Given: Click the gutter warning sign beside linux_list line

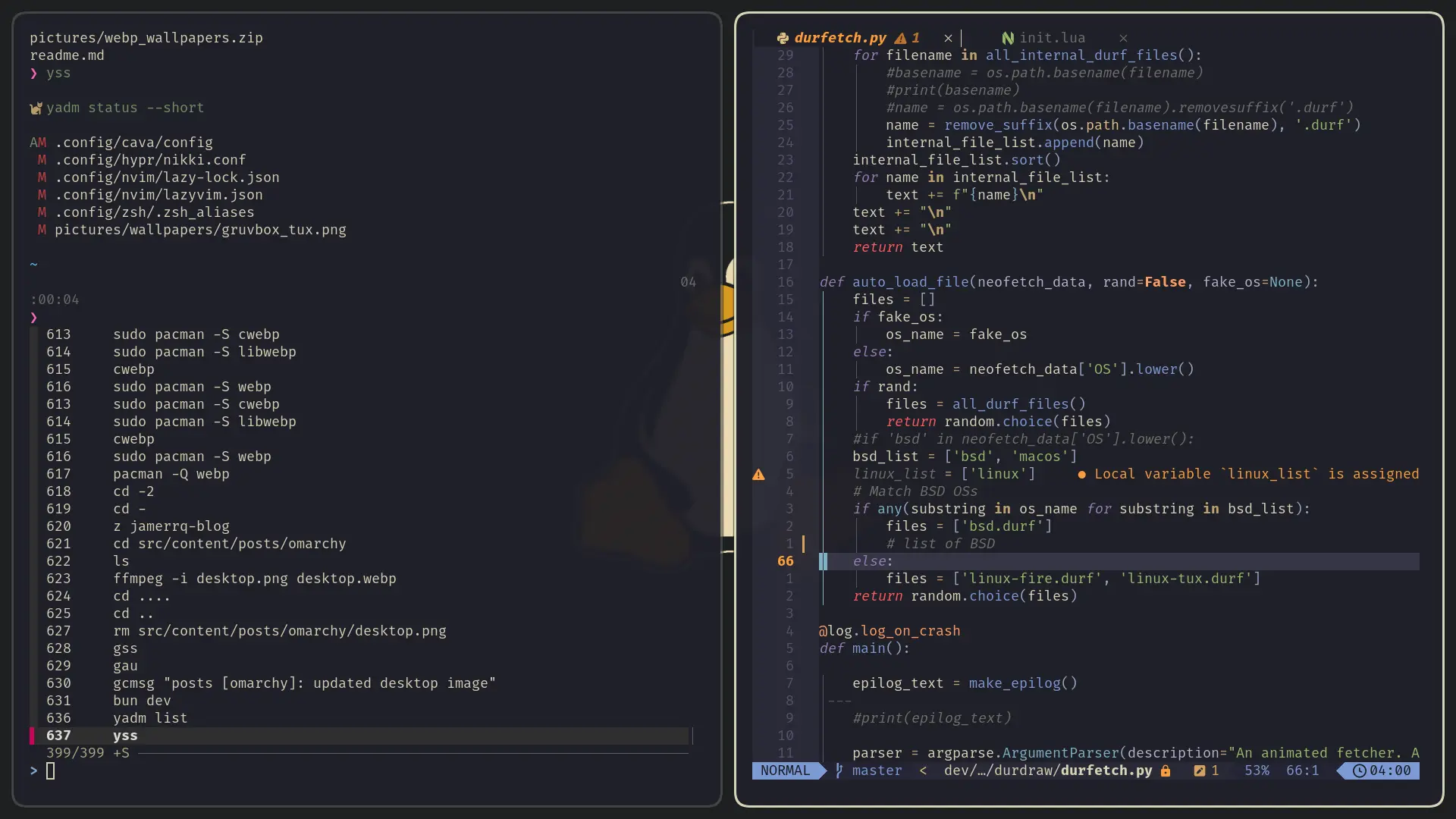Looking at the screenshot, I should pos(758,475).
